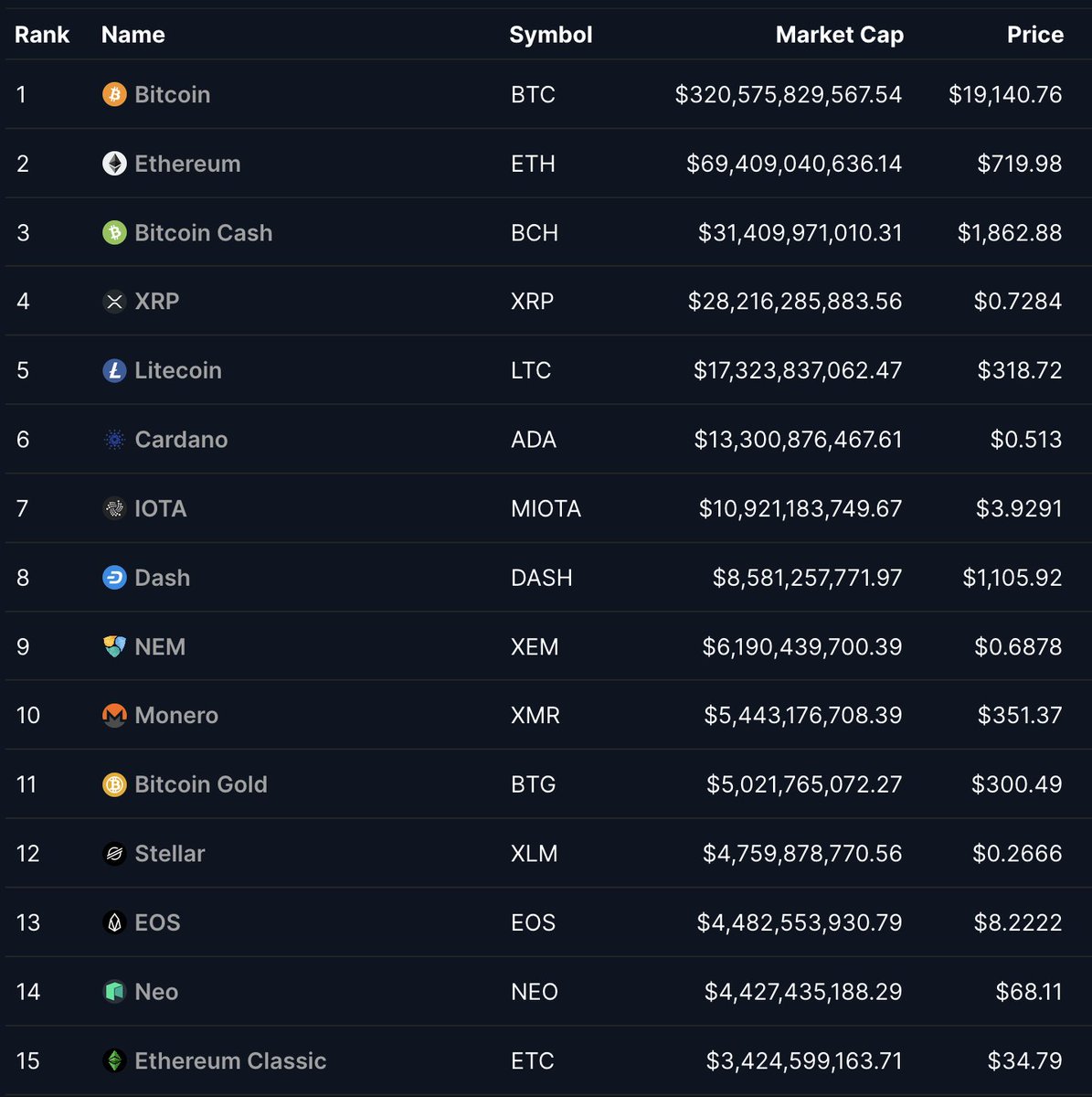The image size is (1092, 1097).
Task: Click the Ethereum Classic logo icon
Action: tap(114, 1060)
